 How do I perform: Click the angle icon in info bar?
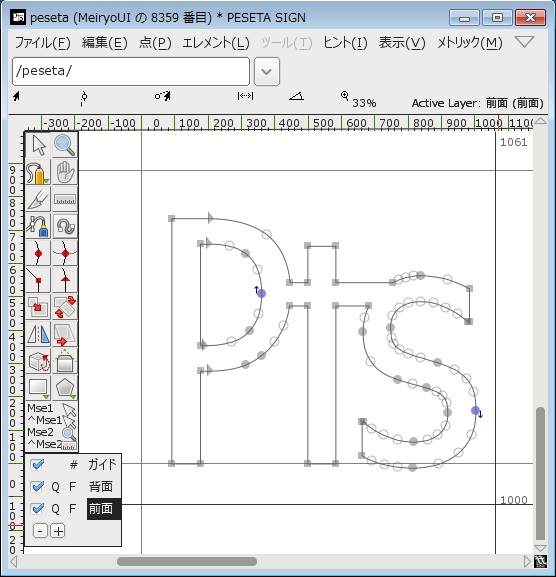(x=296, y=96)
